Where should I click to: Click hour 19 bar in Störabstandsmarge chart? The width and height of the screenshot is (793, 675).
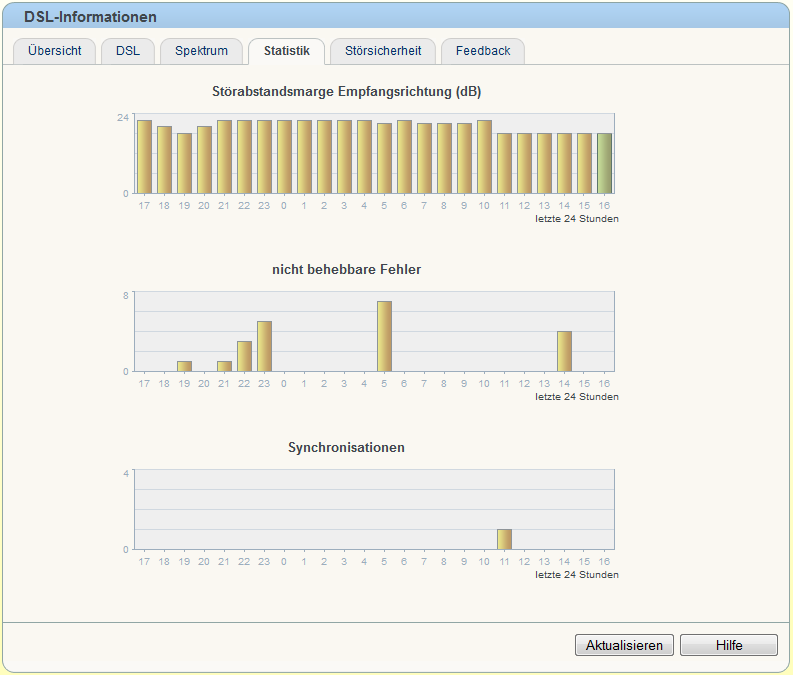click(185, 163)
